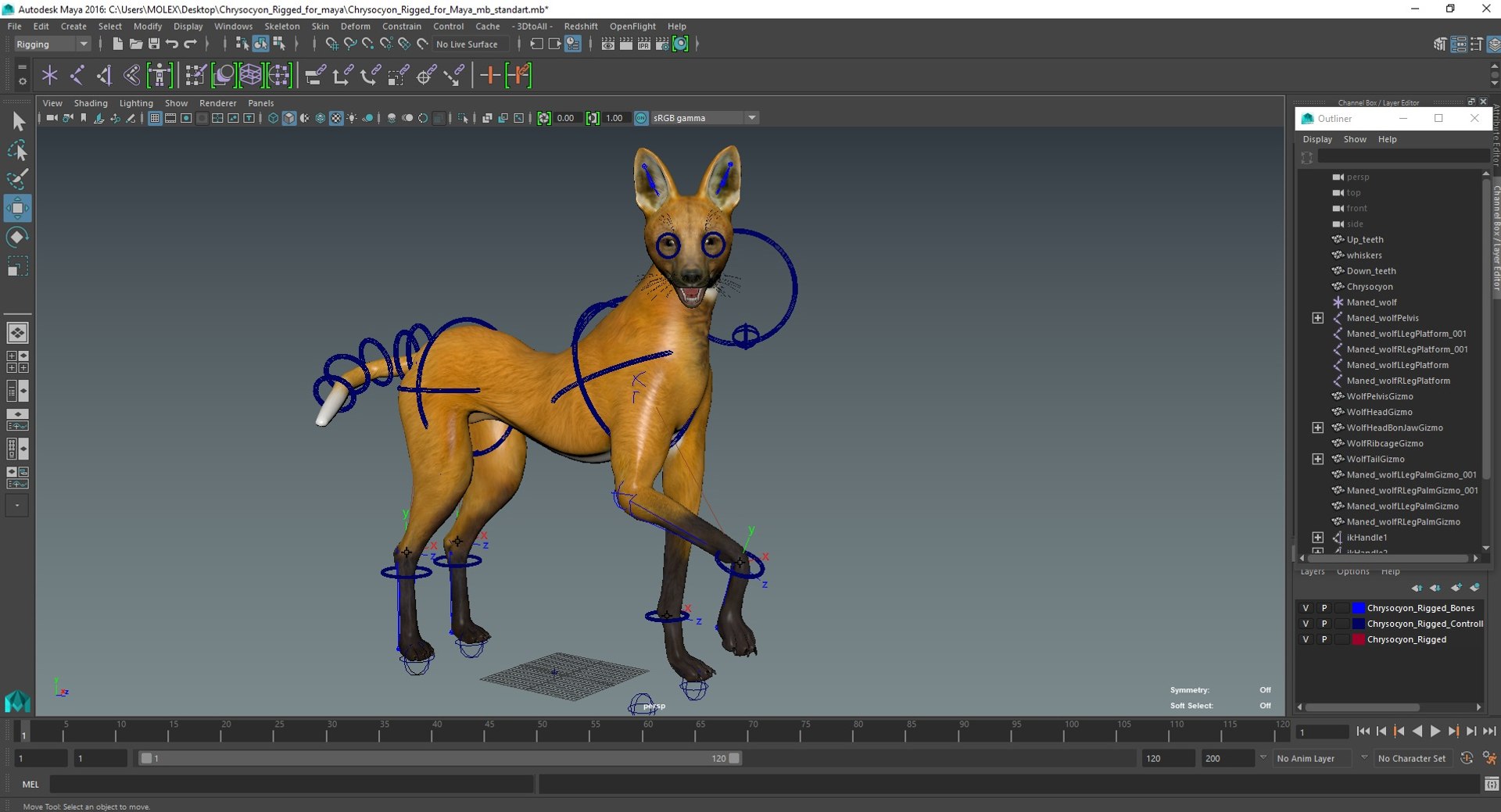Click the Outliner search field
This screenshot has width=1501, height=812.
coord(1404,157)
